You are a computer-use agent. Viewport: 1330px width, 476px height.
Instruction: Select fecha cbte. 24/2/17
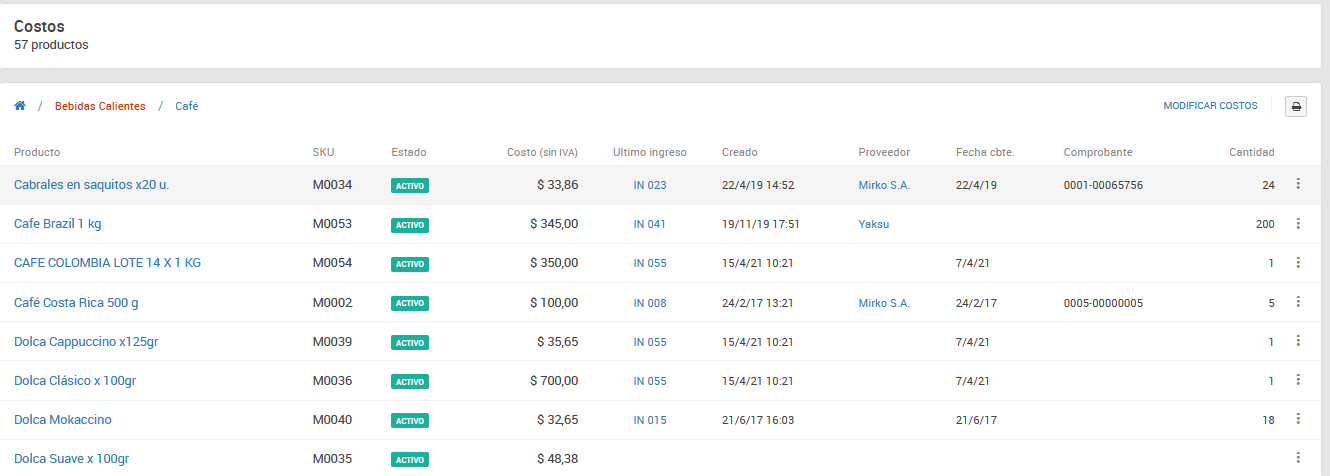[x=976, y=303]
